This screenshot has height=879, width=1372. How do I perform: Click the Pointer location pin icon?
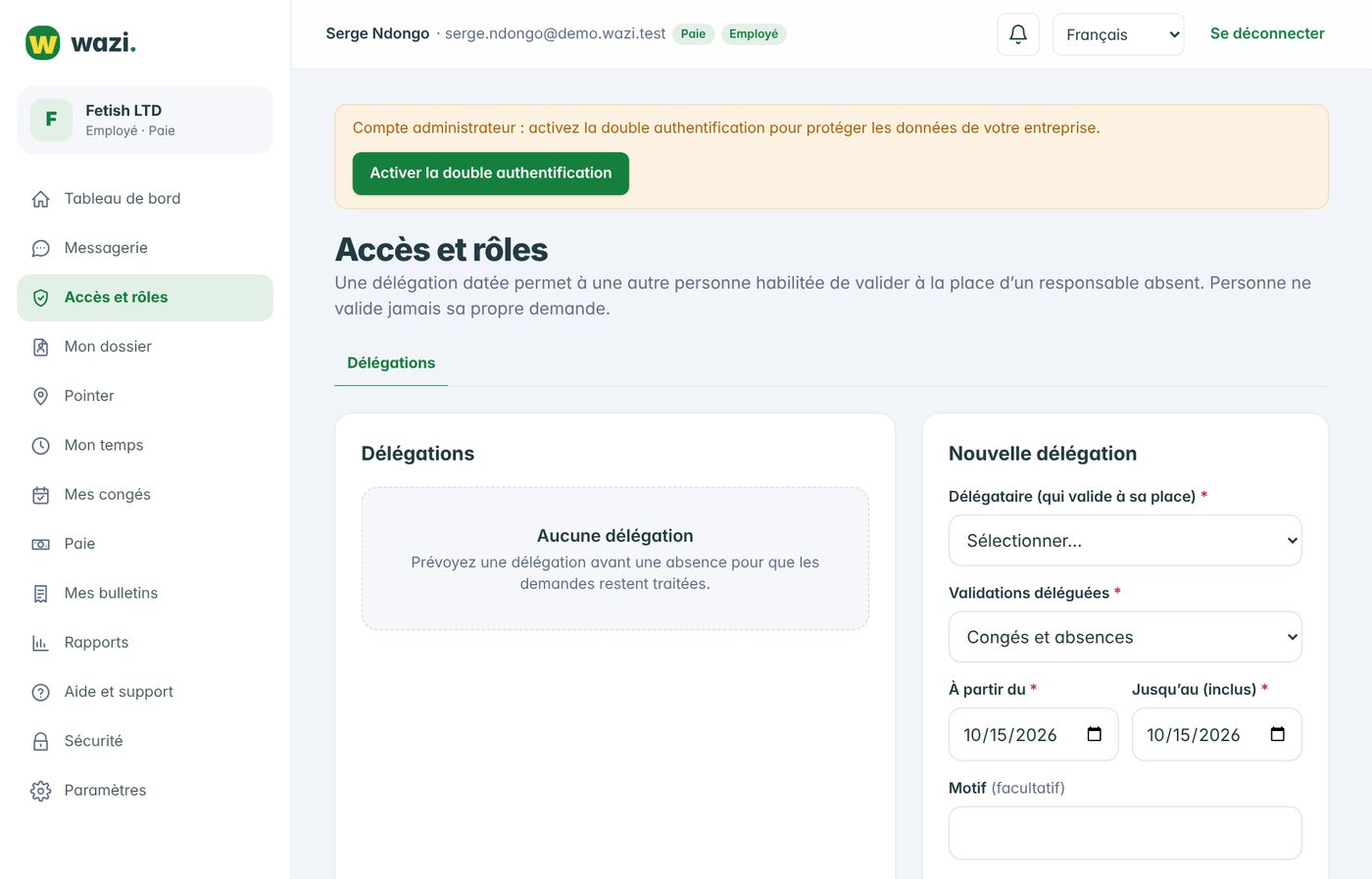(40, 396)
